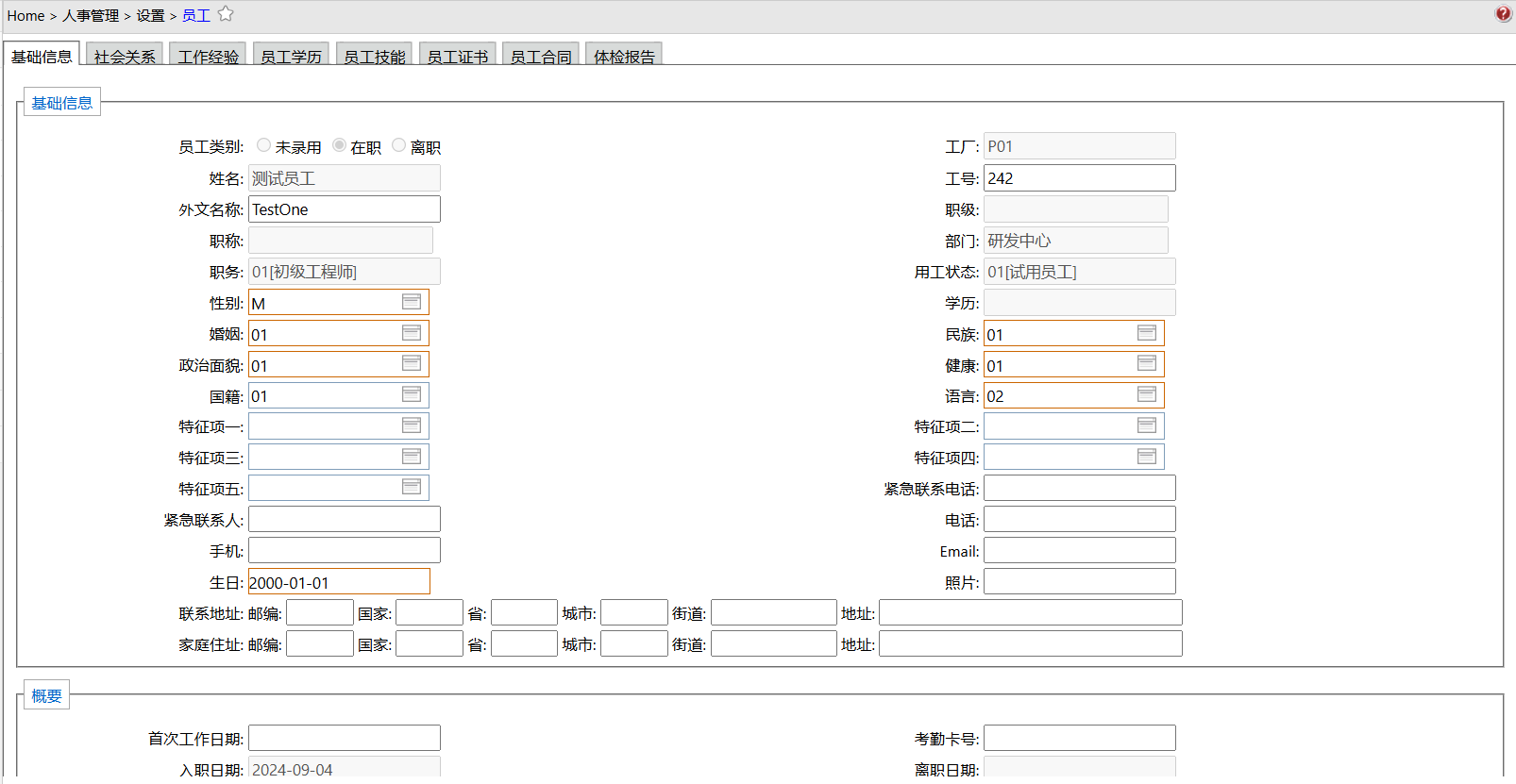Open the 健康 lookup list icon
This screenshot has width=1516, height=784.
1147,363
